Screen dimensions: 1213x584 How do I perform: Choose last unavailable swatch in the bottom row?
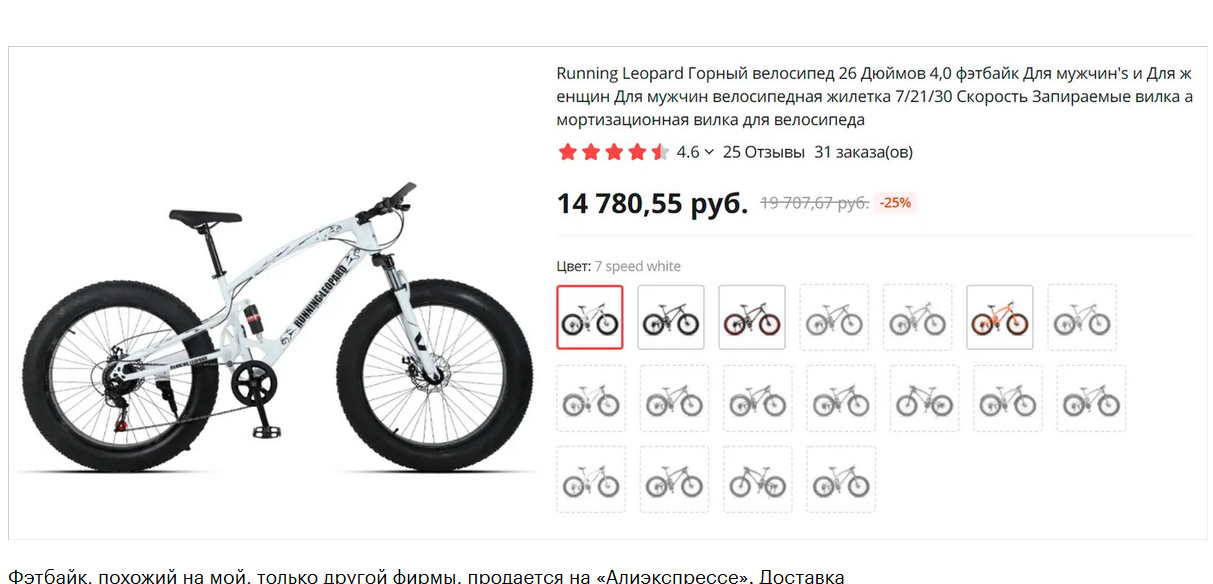tap(841, 479)
